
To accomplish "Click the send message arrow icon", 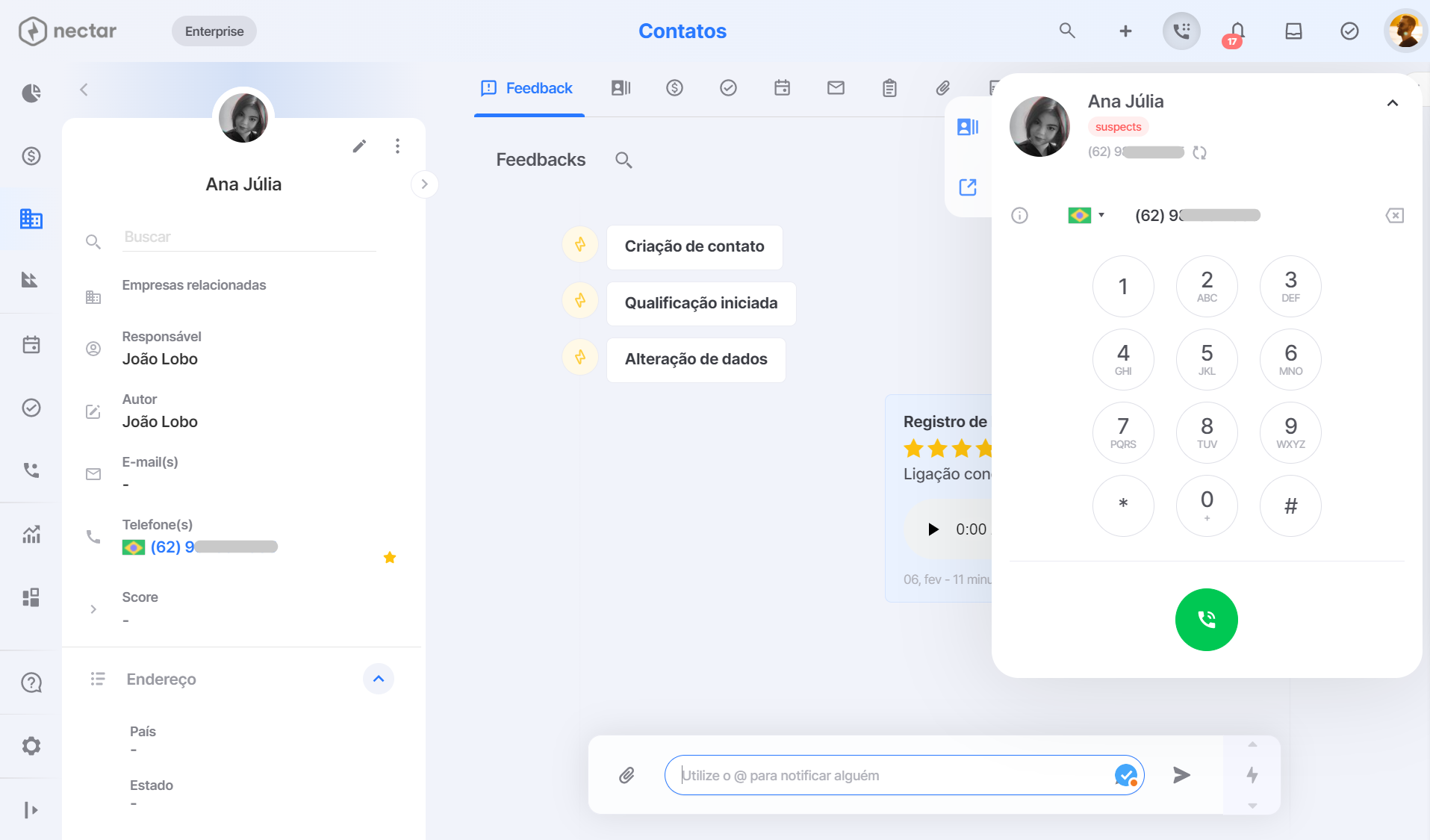I will [1181, 775].
